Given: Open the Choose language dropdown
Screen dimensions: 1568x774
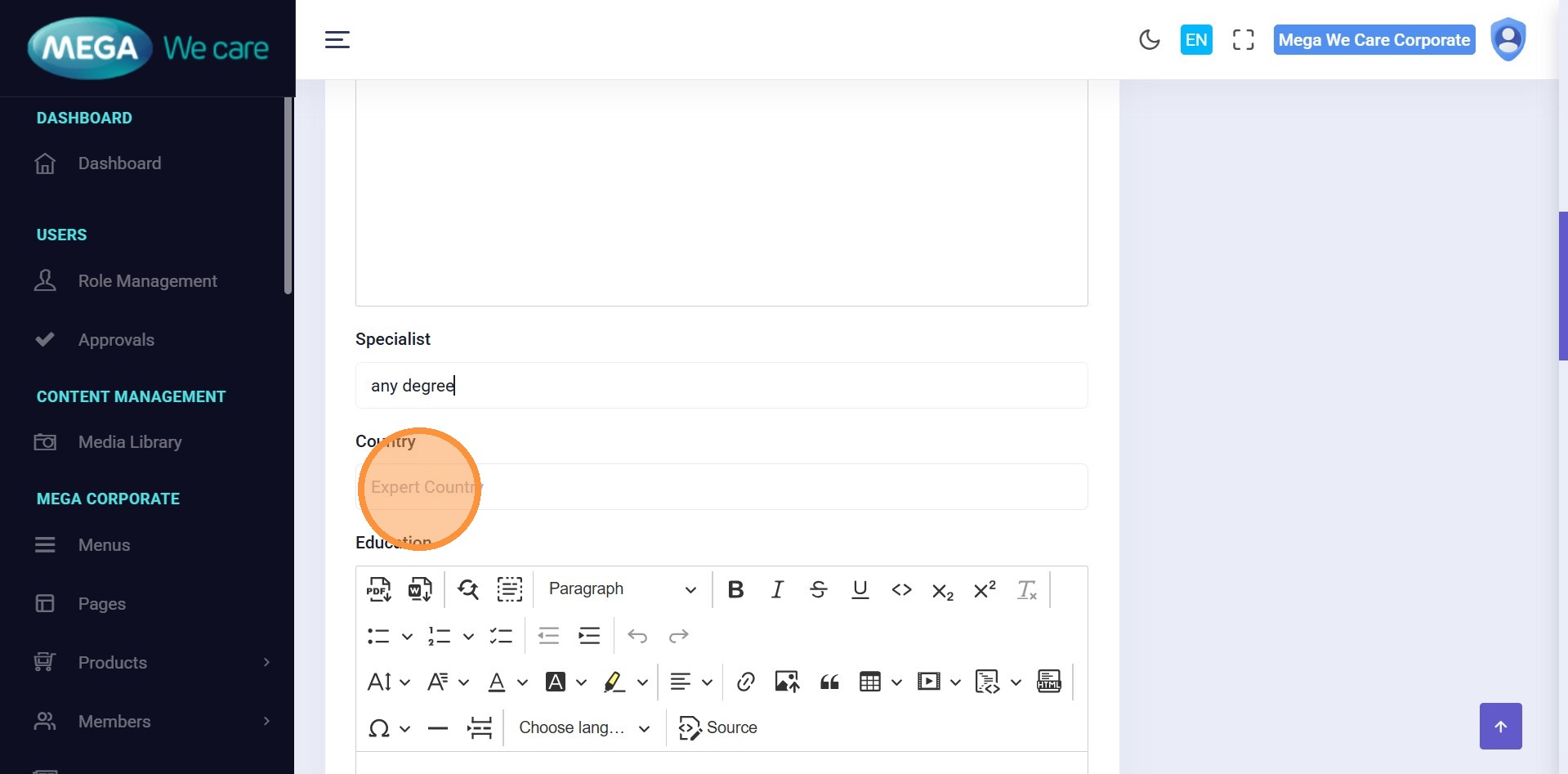Looking at the screenshot, I should coord(584,727).
